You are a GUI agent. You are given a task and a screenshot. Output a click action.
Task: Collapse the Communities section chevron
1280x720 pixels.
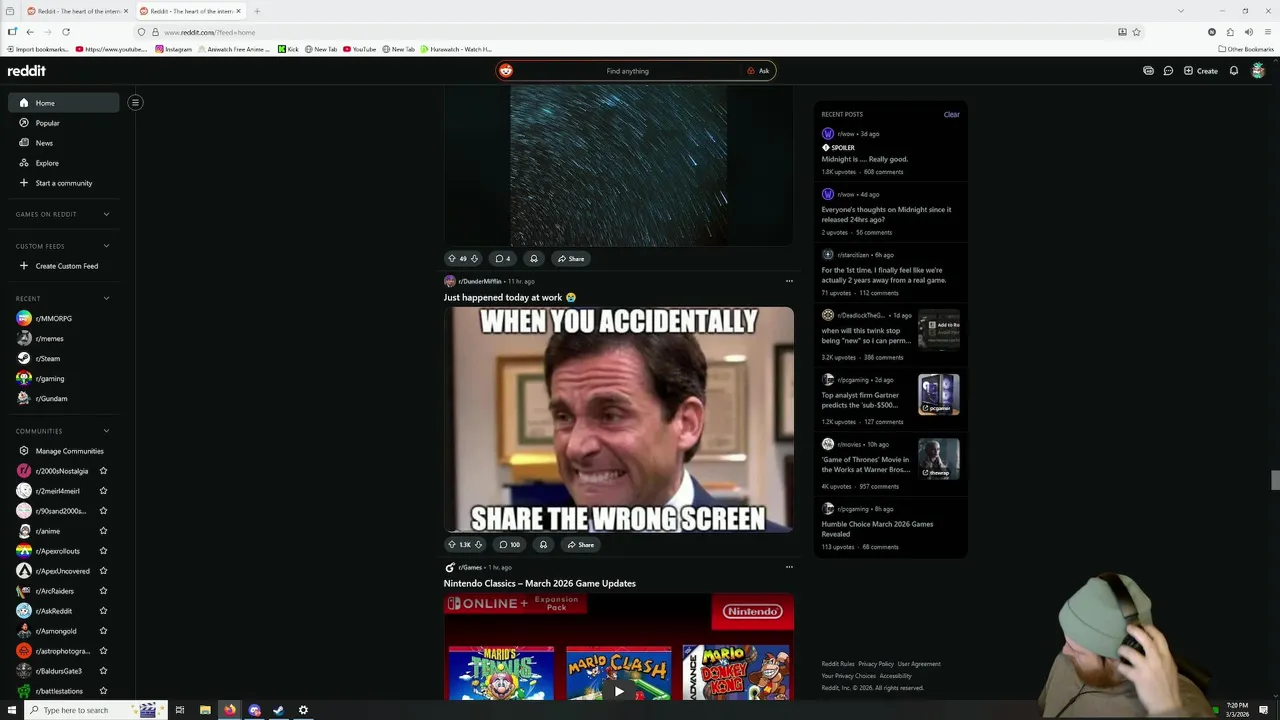click(106, 431)
